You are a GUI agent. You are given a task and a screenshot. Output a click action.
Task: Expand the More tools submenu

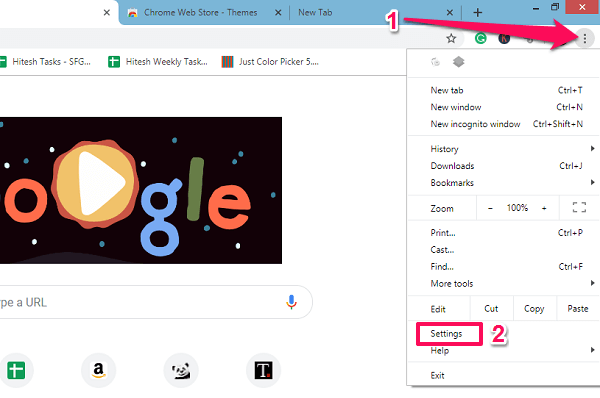point(503,283)
